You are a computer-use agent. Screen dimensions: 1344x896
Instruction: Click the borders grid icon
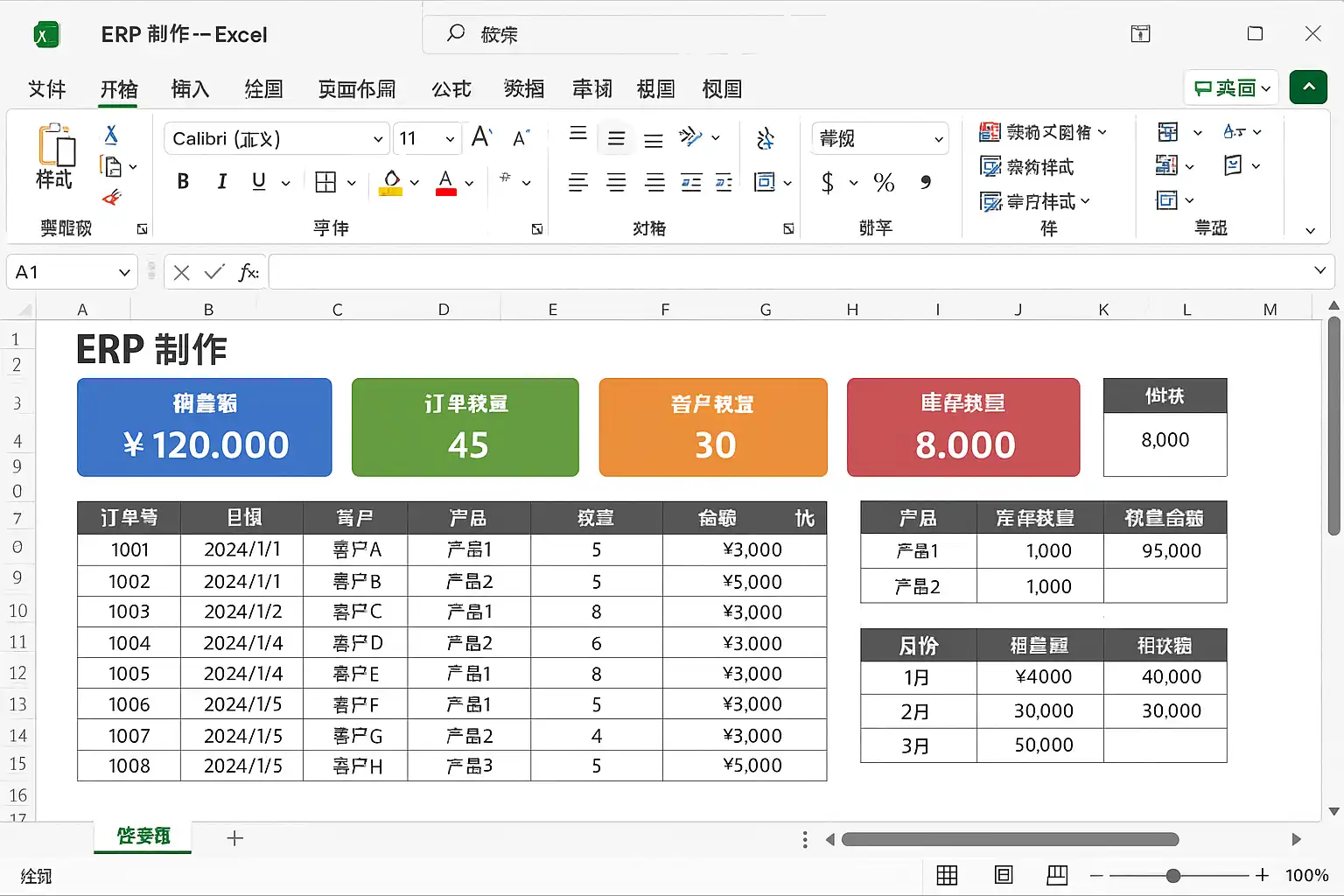325,182
